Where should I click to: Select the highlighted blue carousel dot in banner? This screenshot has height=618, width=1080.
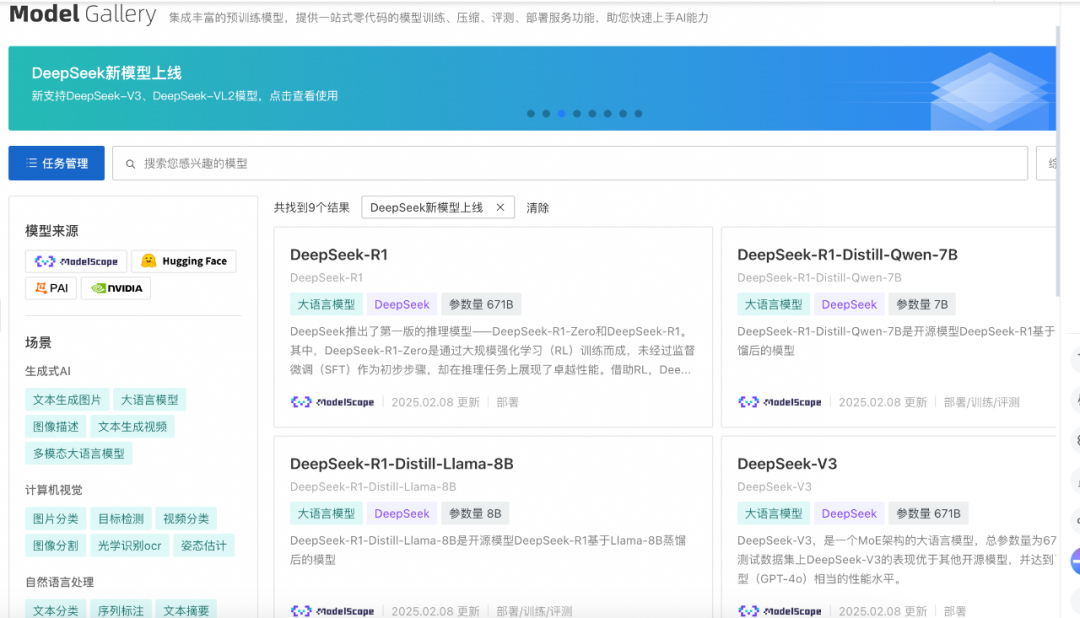(561, 114)
